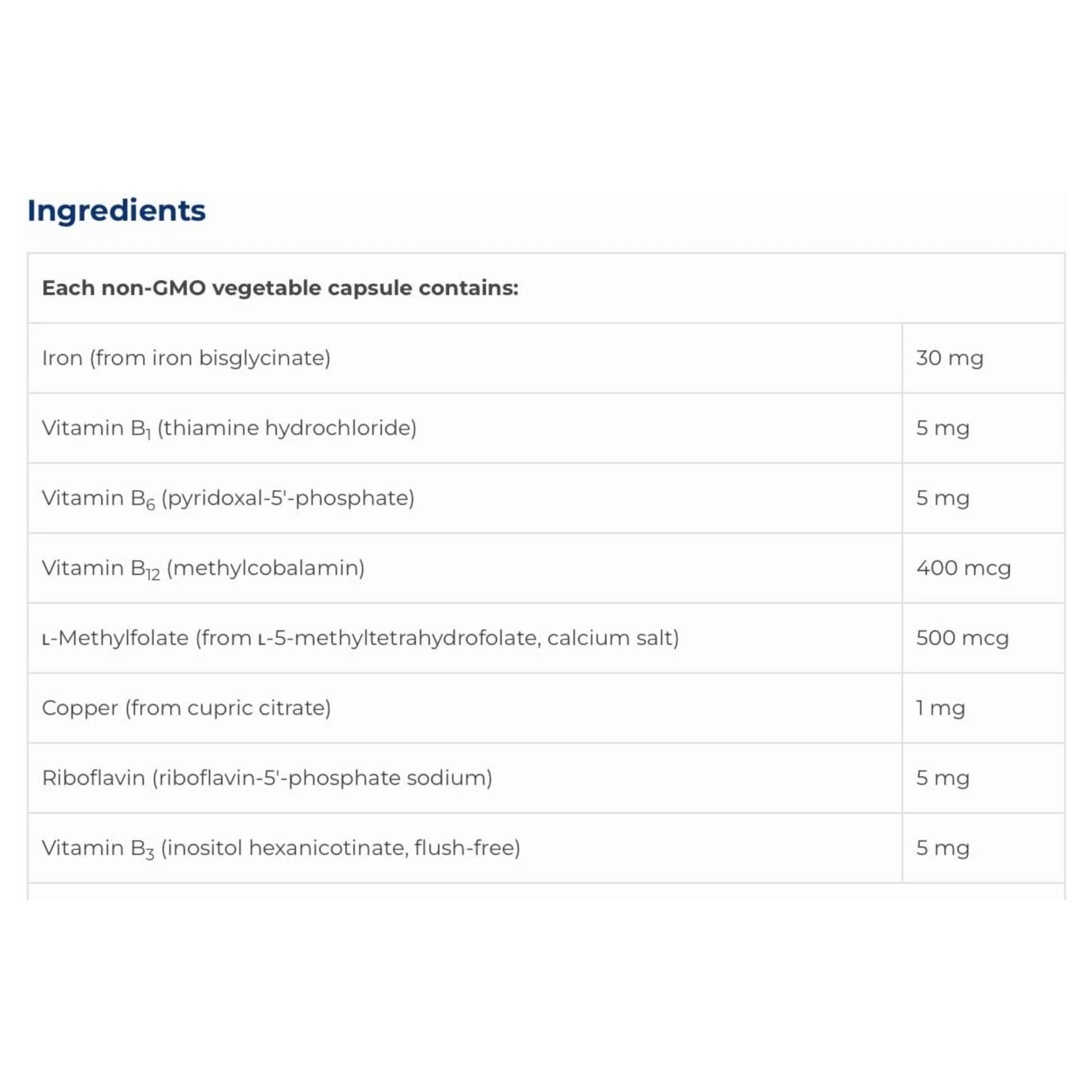This screenshot has height=1092, width=1092.
Task: Click the 5 mg value for Riboflavin
Action: pyautogui.click(x=943, y=778)
